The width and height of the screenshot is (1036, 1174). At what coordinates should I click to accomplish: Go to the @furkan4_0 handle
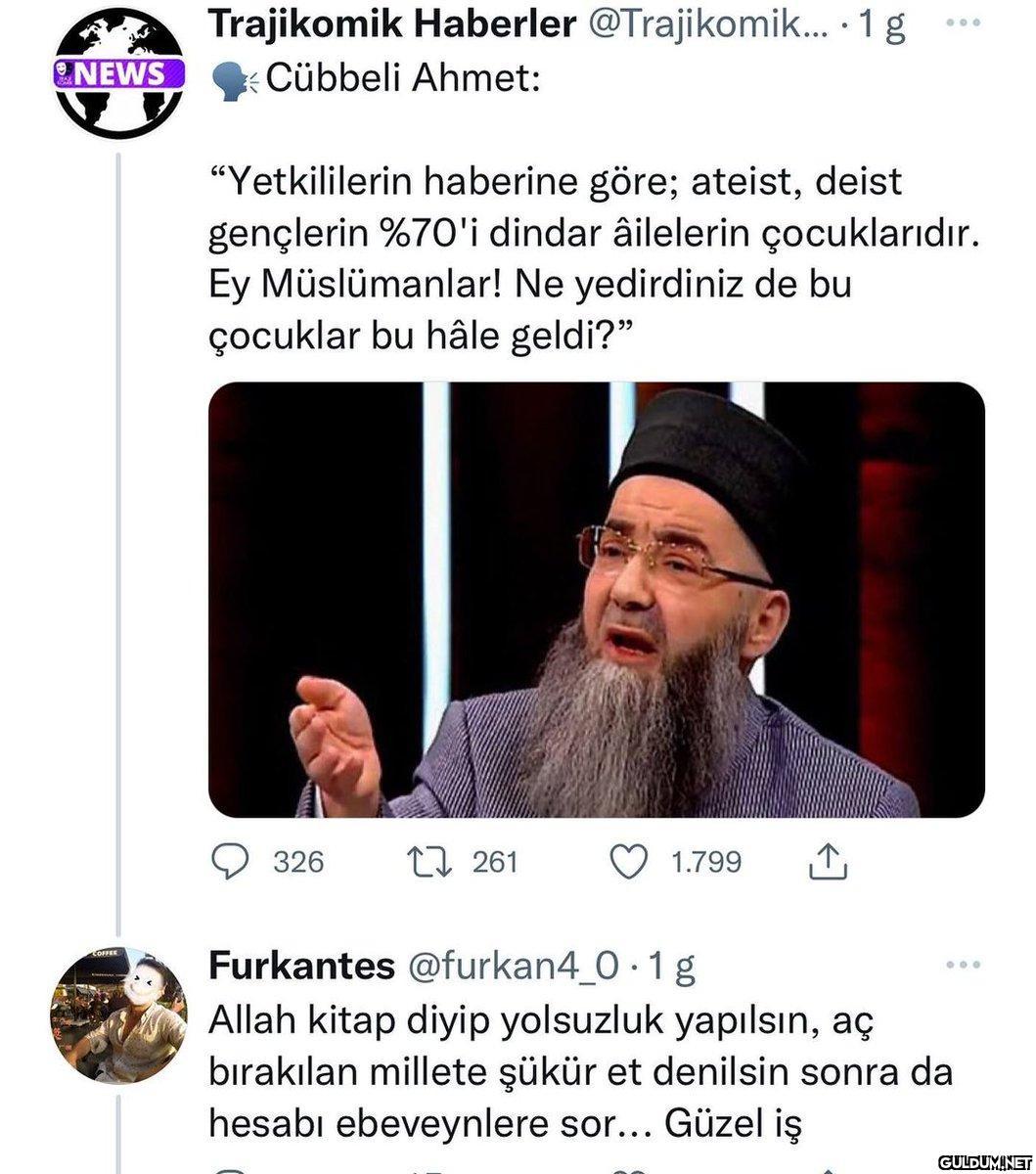click(510, 967)
